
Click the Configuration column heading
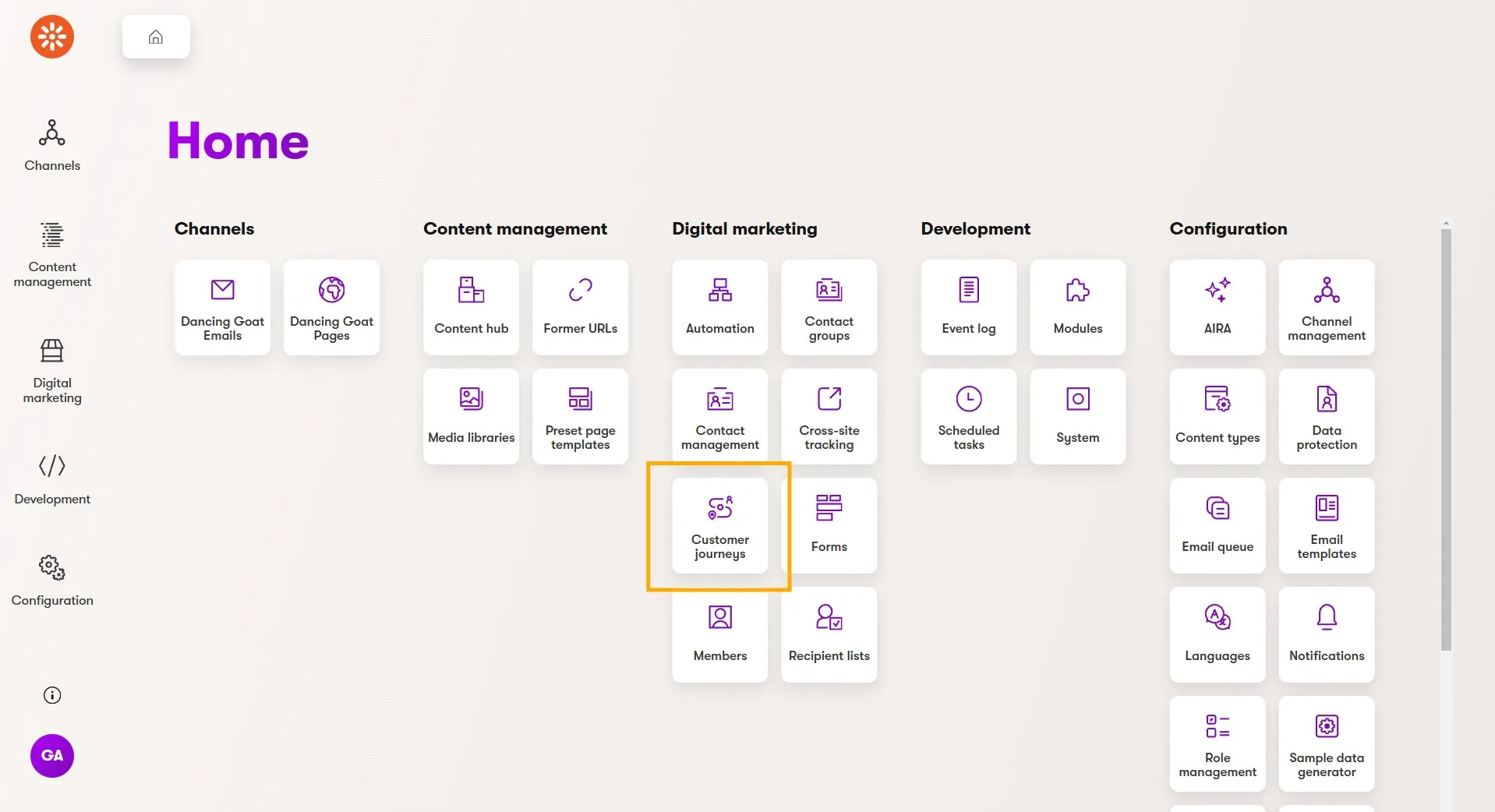pos(1228,228)
